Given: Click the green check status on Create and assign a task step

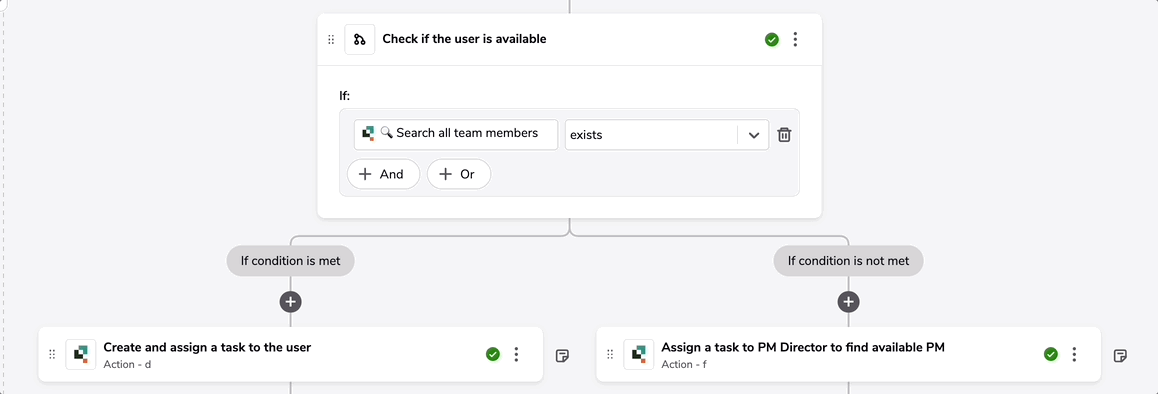Looking at the screenshot, I should coord(493,355).
